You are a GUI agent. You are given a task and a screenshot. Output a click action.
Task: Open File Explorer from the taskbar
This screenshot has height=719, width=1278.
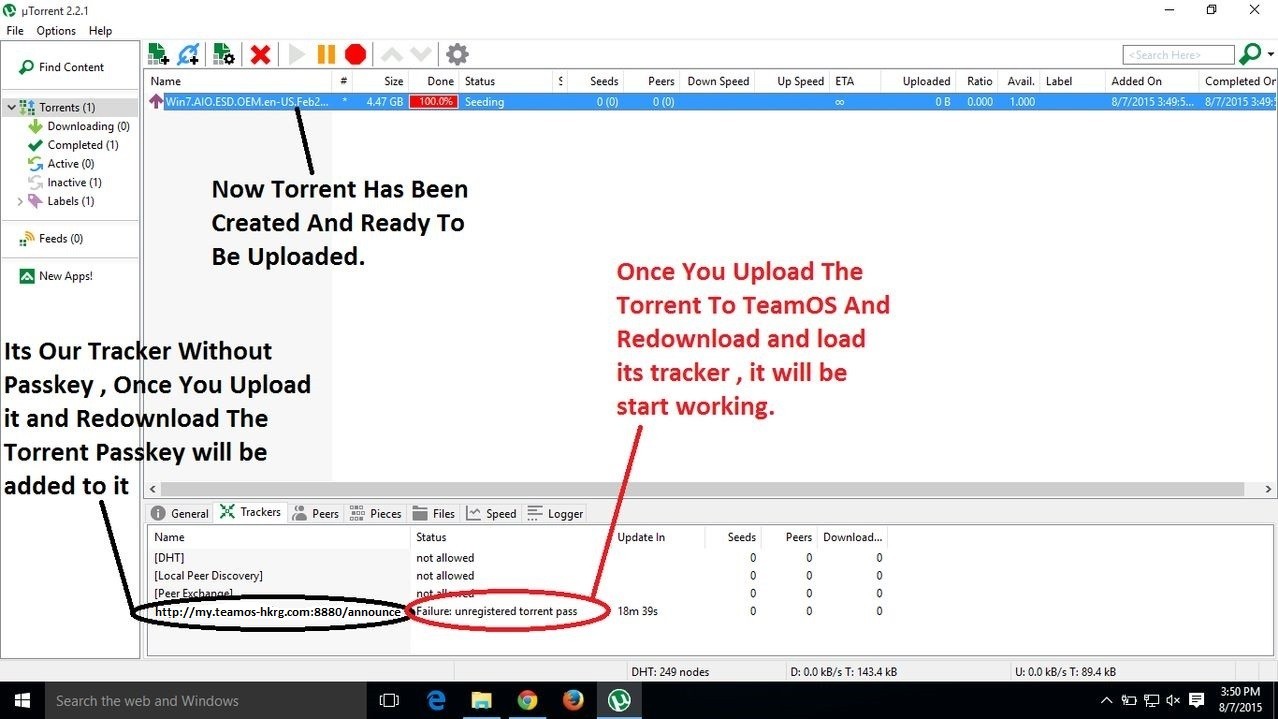[x=482, y=701]
